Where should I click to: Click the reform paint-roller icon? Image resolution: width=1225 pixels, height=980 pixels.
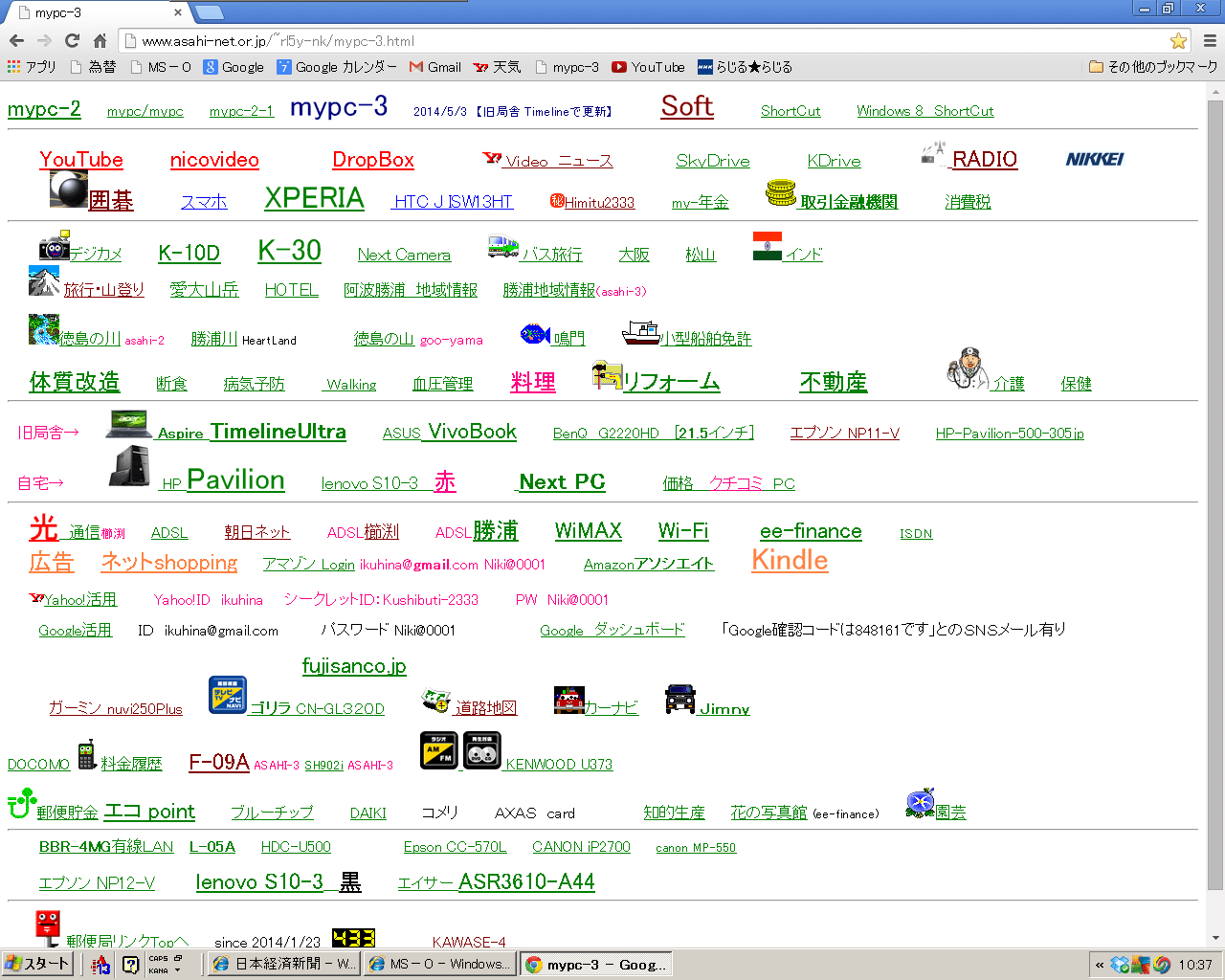[607, 375]
